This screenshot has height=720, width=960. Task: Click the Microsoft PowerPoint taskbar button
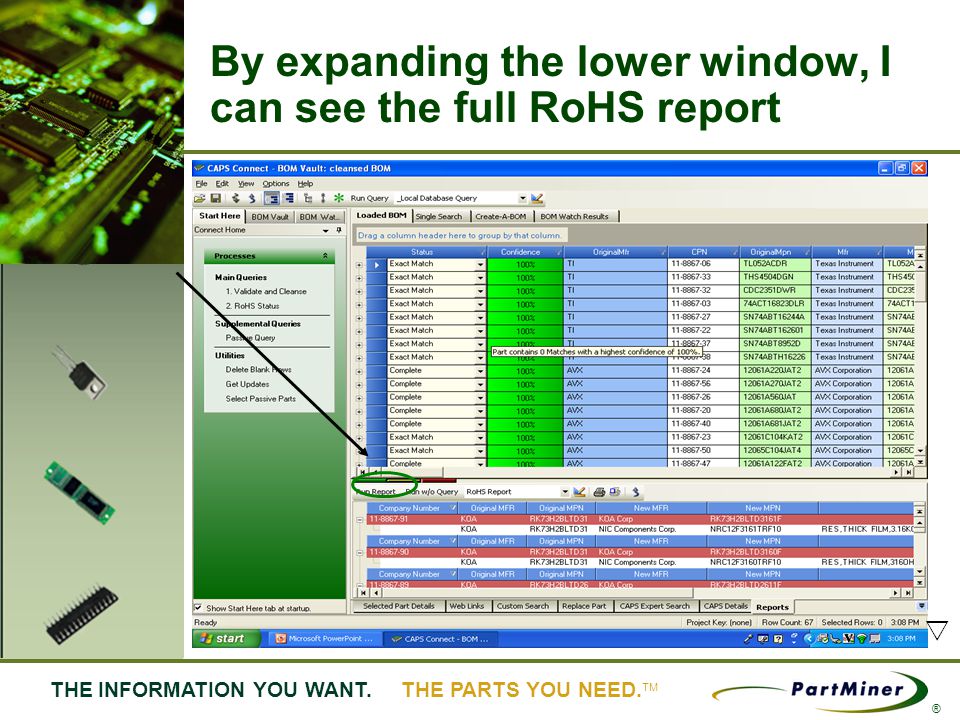point(324,639)
